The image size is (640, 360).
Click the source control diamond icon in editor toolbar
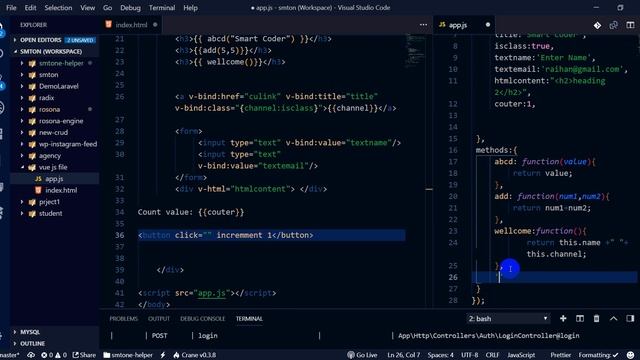coord(597,25)
